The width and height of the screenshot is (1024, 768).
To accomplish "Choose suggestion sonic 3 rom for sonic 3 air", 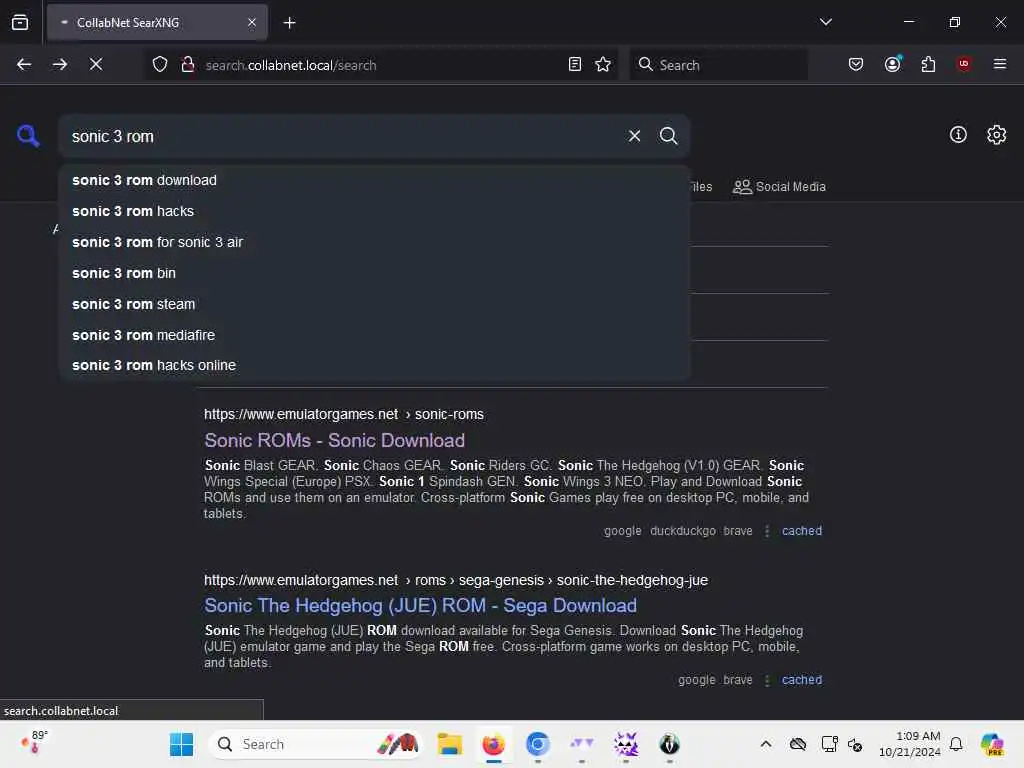I will [374, 242].
